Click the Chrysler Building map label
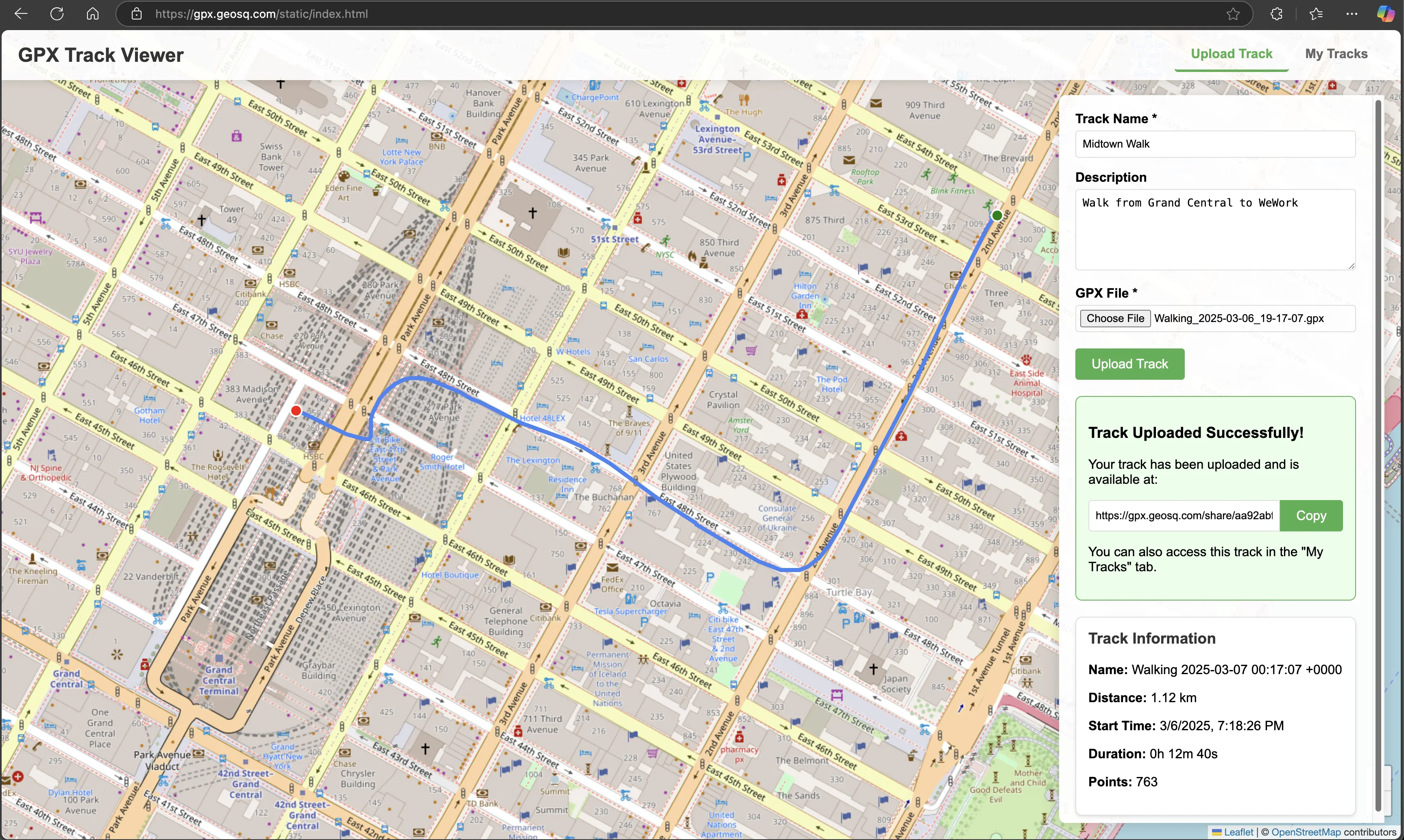Screen dimensions: 1404x840 357,778
